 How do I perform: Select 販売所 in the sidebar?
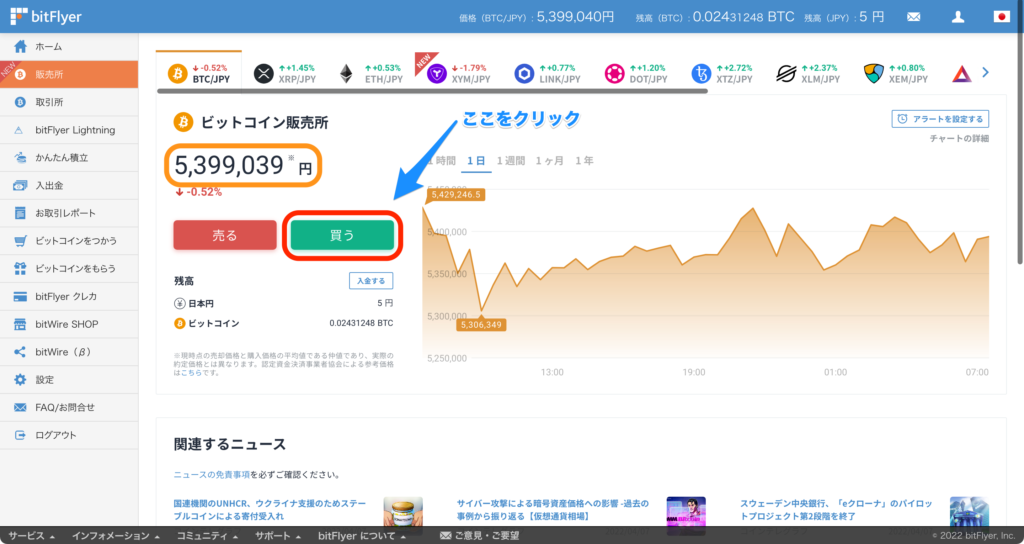point(69,74)
